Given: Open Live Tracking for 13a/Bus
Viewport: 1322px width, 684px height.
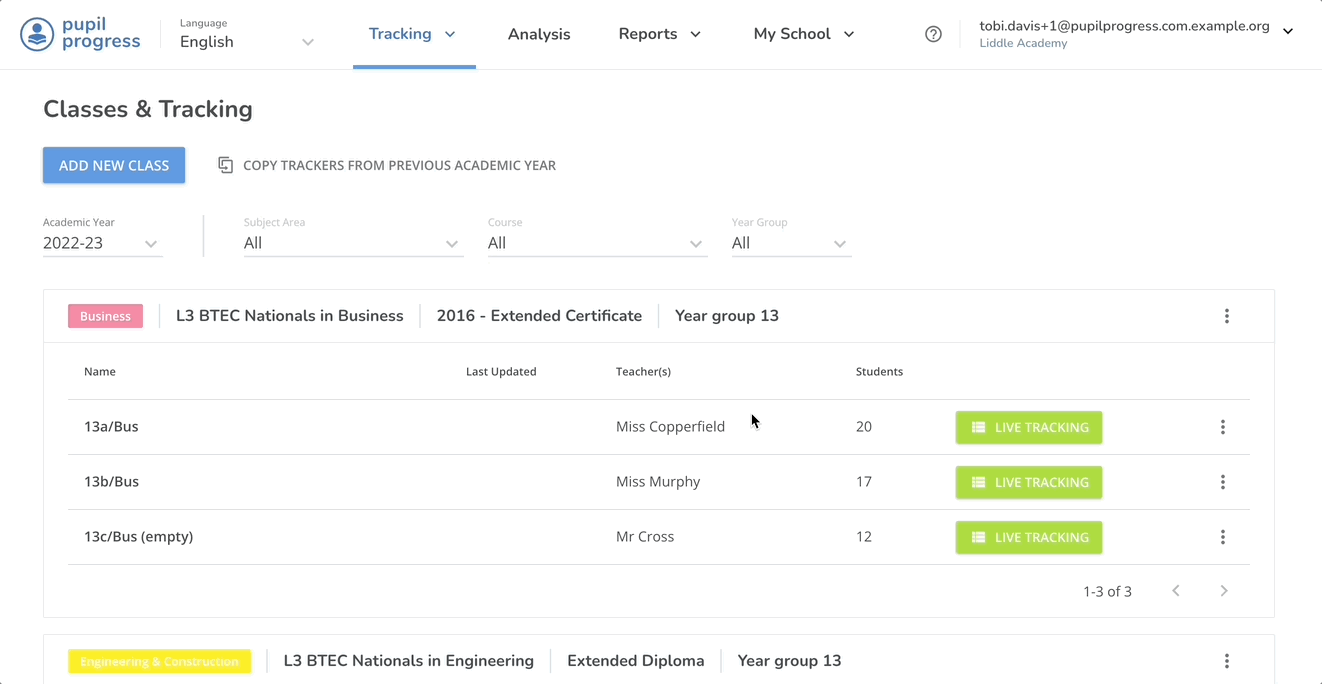Looking at the screenshot, I should pyautogui.click(x=1028, y=427).
